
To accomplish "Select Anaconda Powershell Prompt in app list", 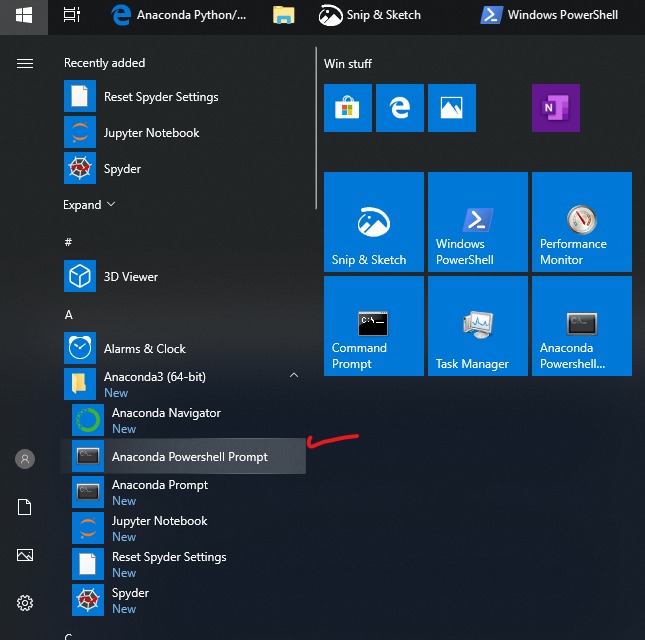I will pyautogui.click(x=189, y=457).
